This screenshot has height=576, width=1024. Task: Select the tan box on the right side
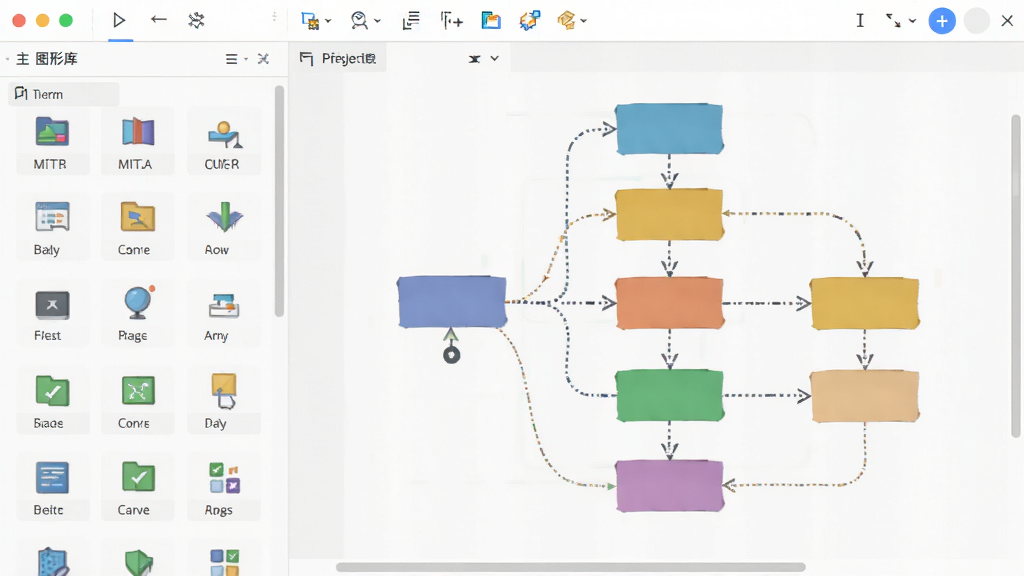pyautogui.click(x=865, y=396)
